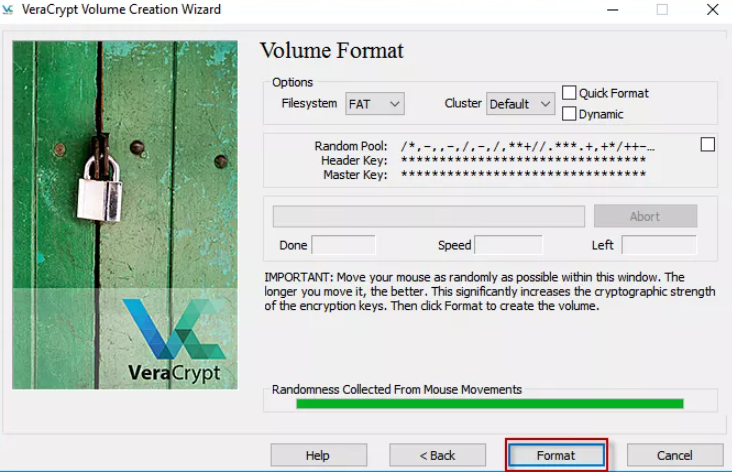Click the IMPORTANT mouse movement instruction text
The image size is (732, 472).
click(x=490, y=291)
